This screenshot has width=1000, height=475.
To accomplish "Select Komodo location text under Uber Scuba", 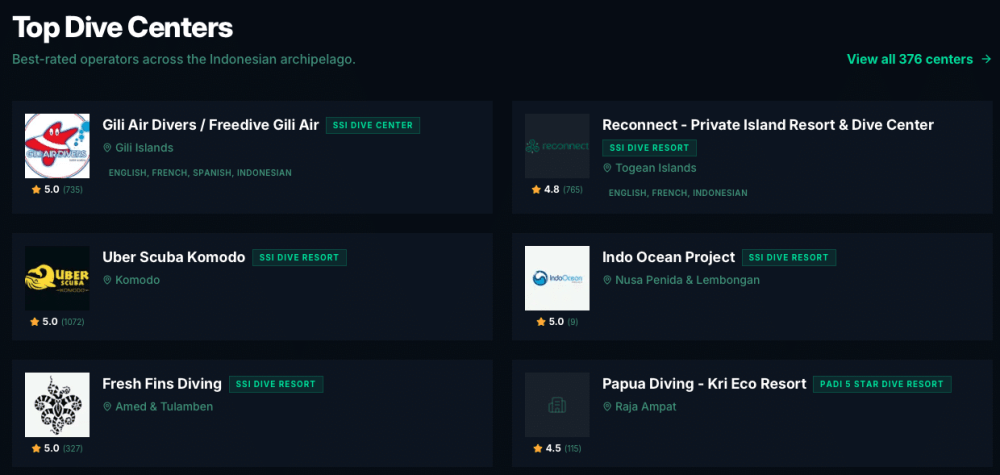I will point(138,280).
